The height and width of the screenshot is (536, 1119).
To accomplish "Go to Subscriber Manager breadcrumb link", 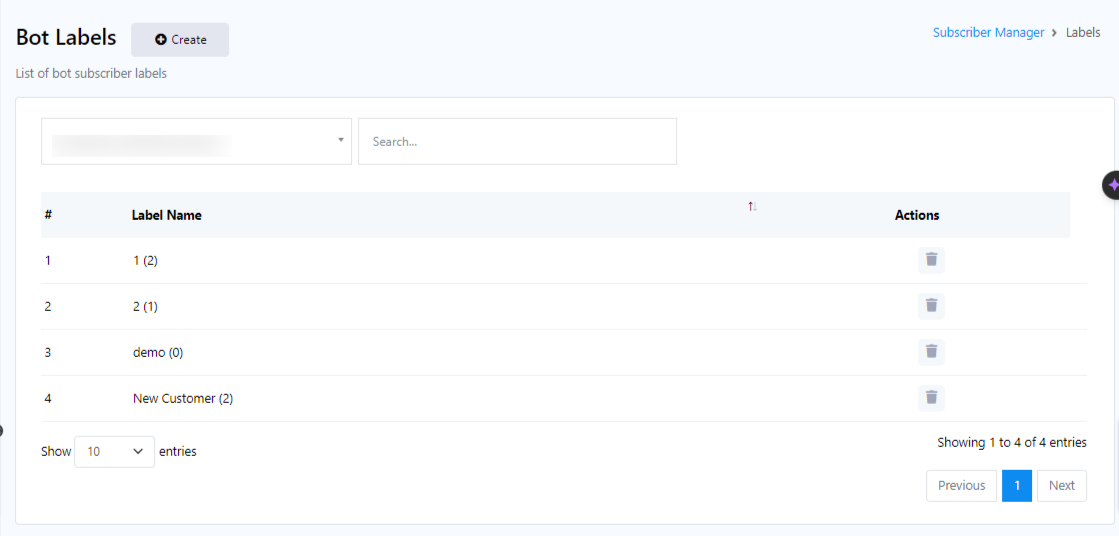I will tap(988, 33).
